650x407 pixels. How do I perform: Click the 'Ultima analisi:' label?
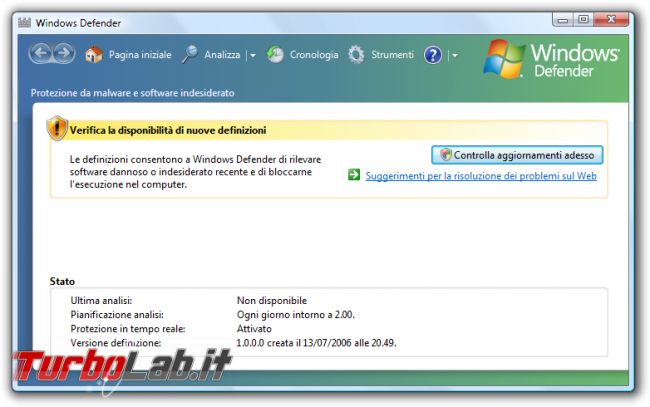point(101,300)
